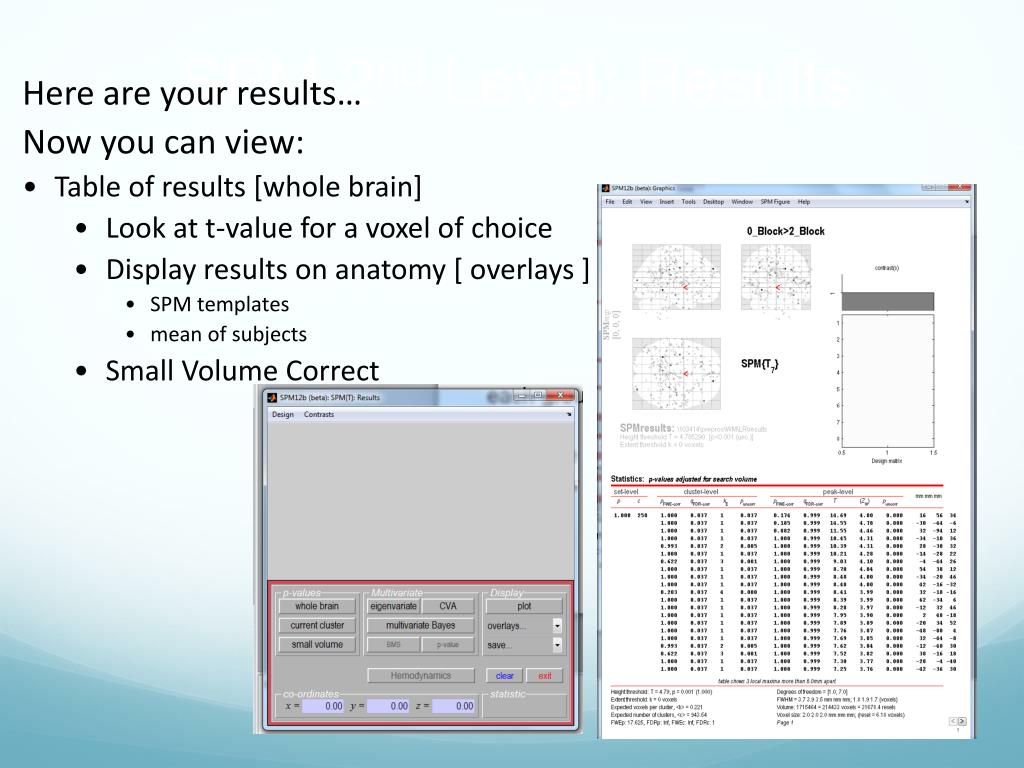Image resolution: width=1024 pixels, height=768 pixels.
Task: Open the View menu in Graphics window
Action: 646,202
